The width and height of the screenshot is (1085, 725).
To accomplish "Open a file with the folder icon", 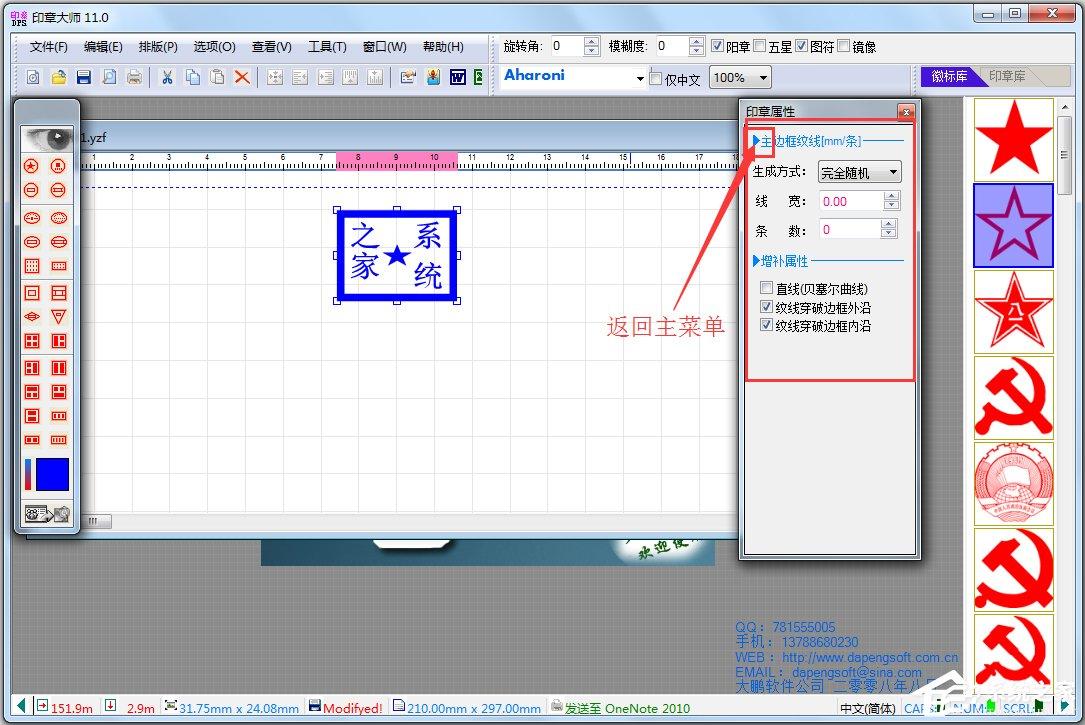I will 59,77.
